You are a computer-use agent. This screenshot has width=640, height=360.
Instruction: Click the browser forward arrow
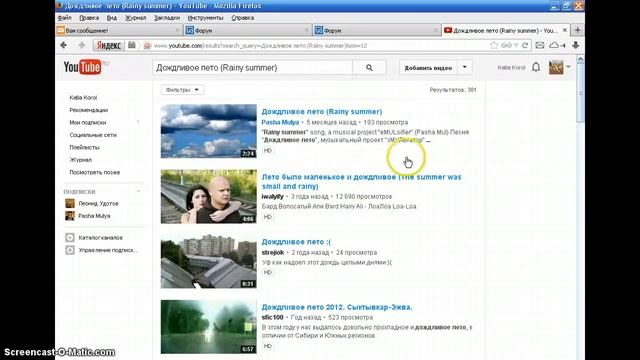81,45
